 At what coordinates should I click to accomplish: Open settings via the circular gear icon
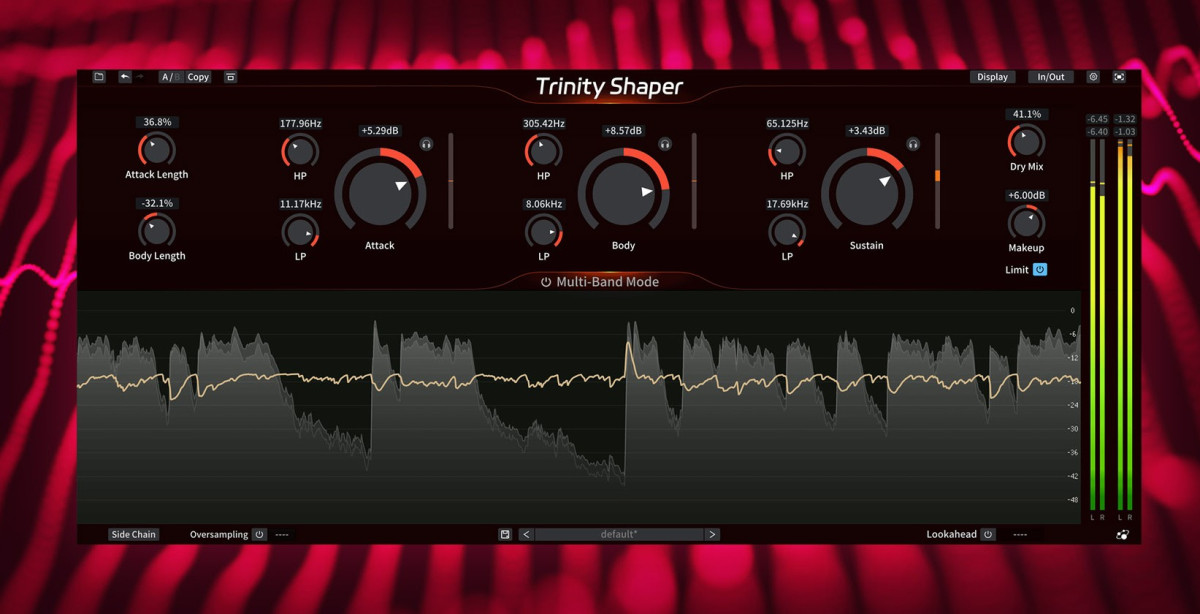[x=1093, y=77]
